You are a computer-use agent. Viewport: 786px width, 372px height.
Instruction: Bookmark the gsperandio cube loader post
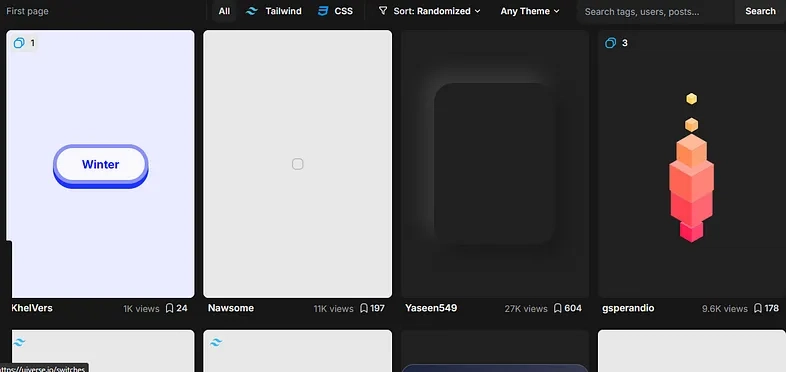[x=758, y=308]
